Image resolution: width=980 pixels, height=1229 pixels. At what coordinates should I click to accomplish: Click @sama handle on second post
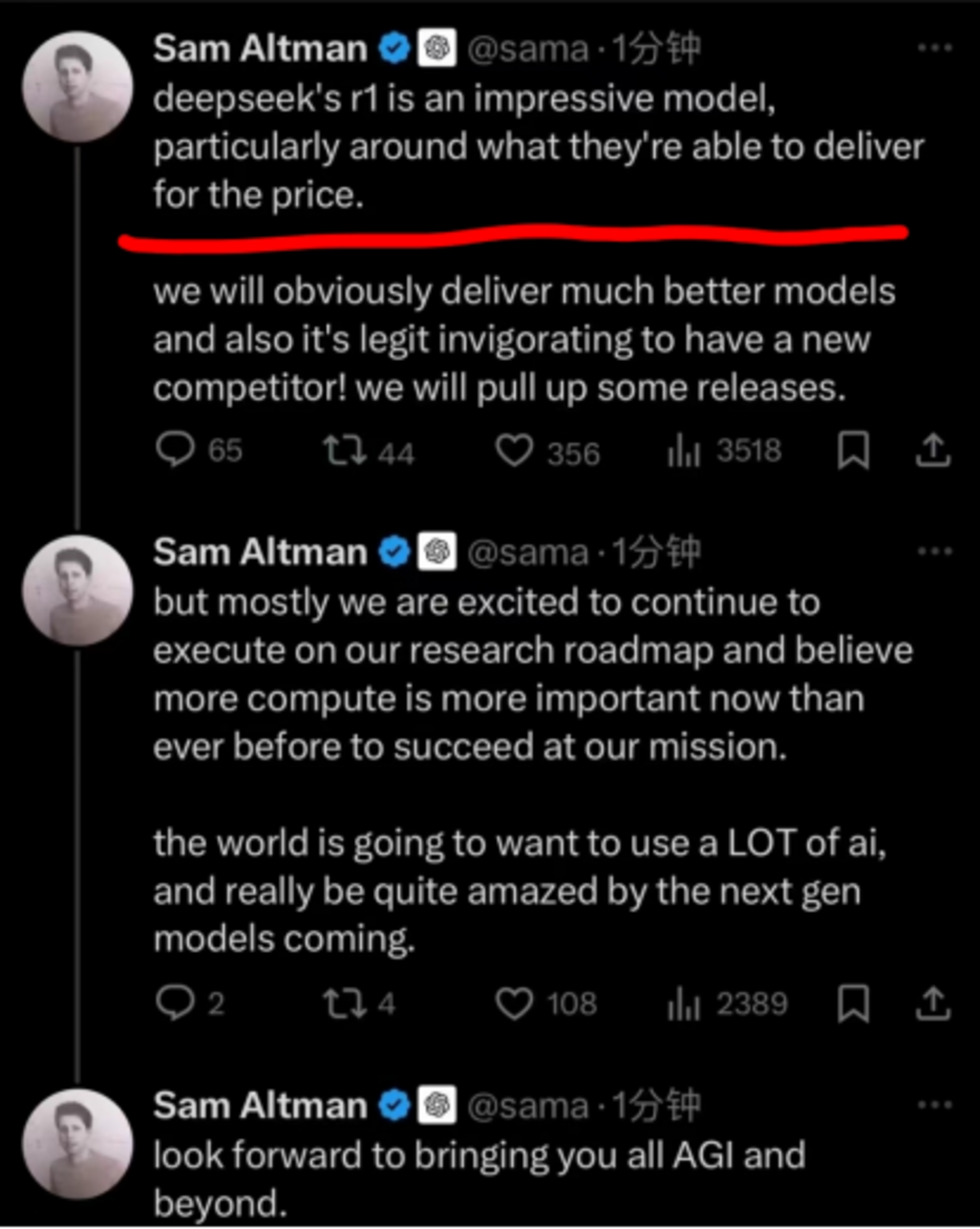point(527,552)
